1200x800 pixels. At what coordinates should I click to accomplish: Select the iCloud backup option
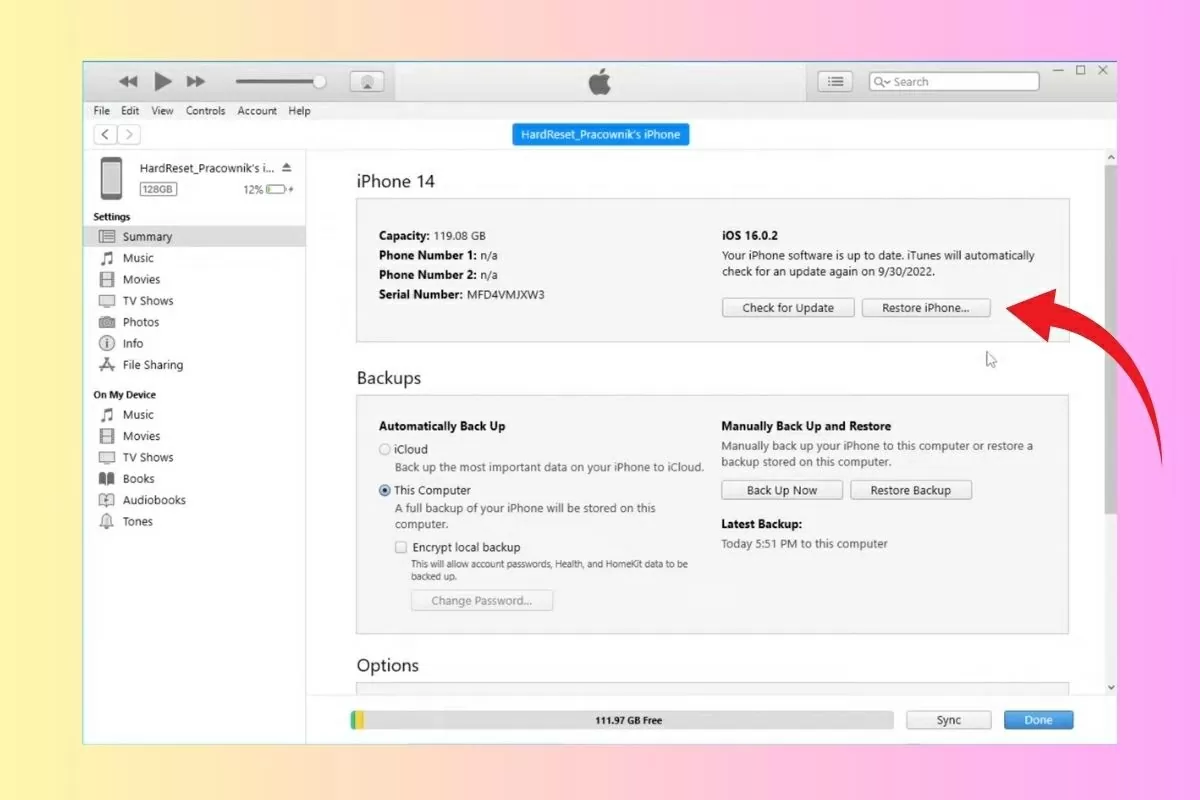[x=384, y=449]
